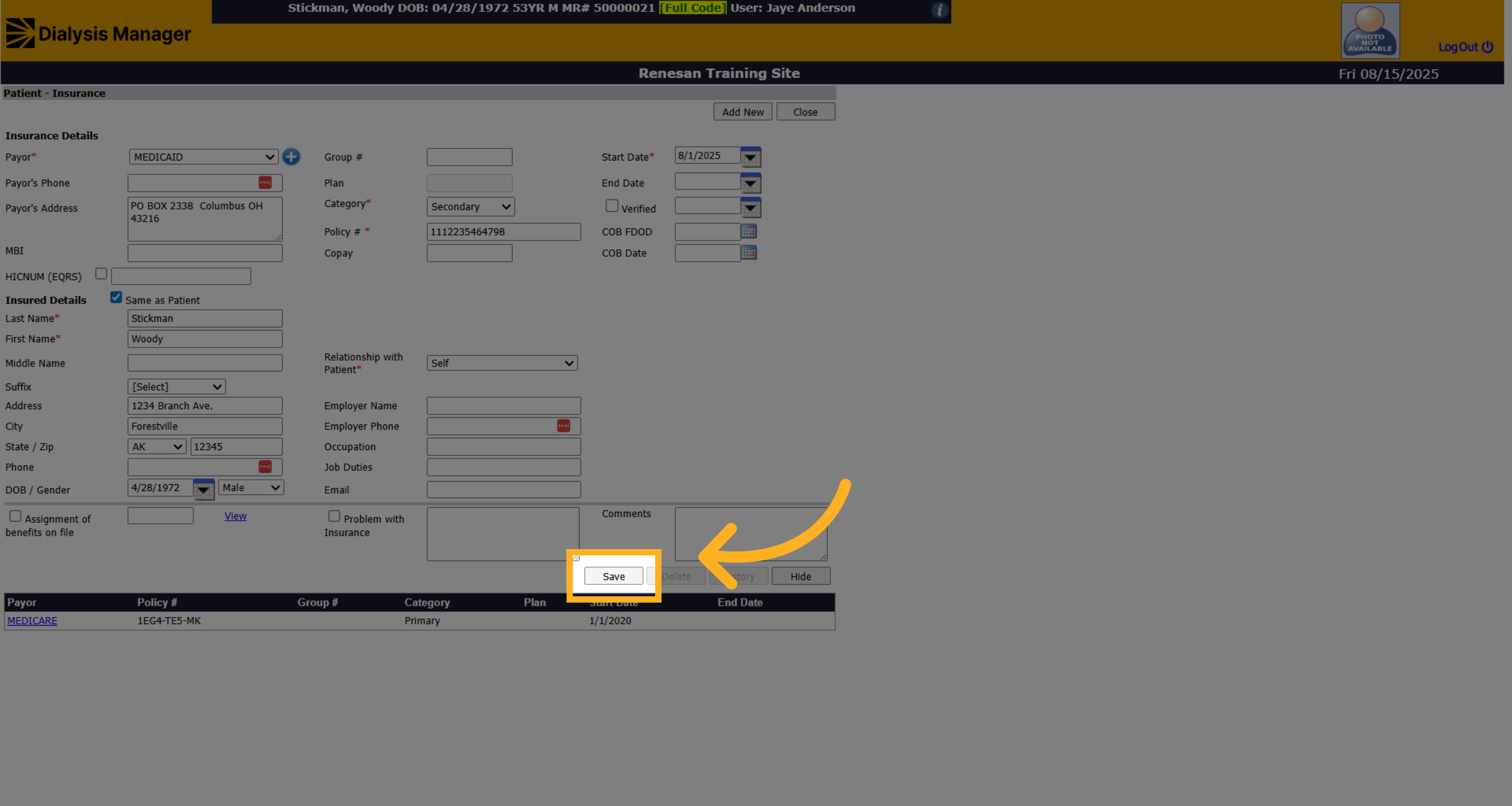The width and height of the screenshot is (1512, 806).
Task: Click the Email input field
Action: point(503,489)
